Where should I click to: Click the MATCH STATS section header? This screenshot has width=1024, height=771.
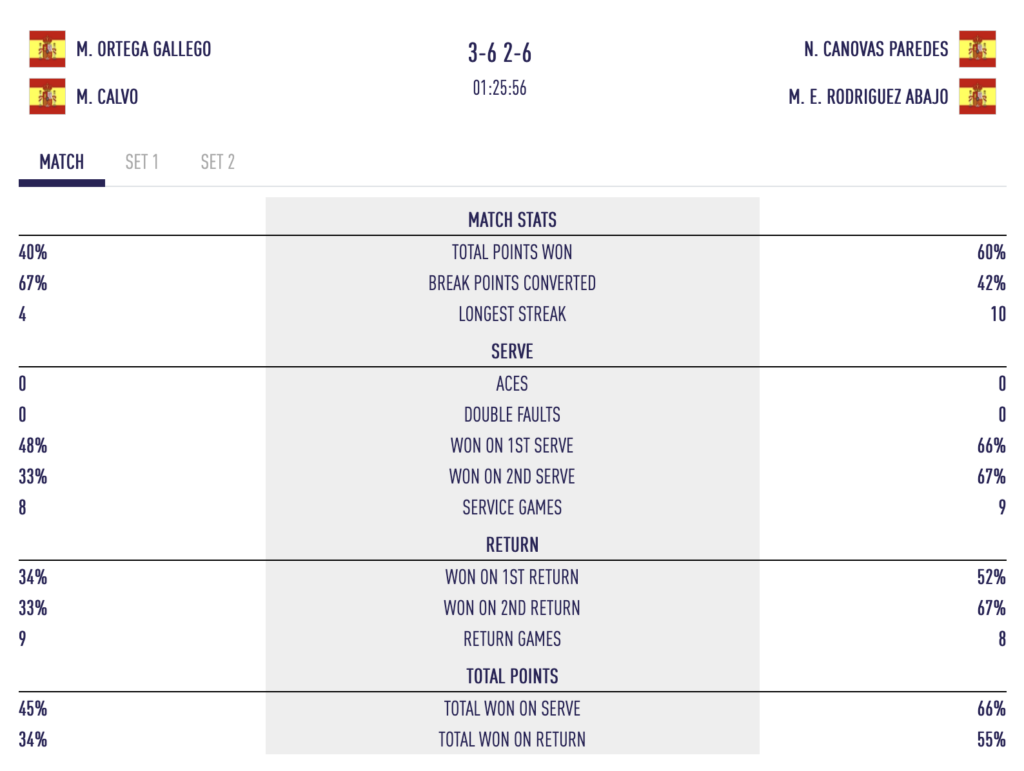point(512,220)
